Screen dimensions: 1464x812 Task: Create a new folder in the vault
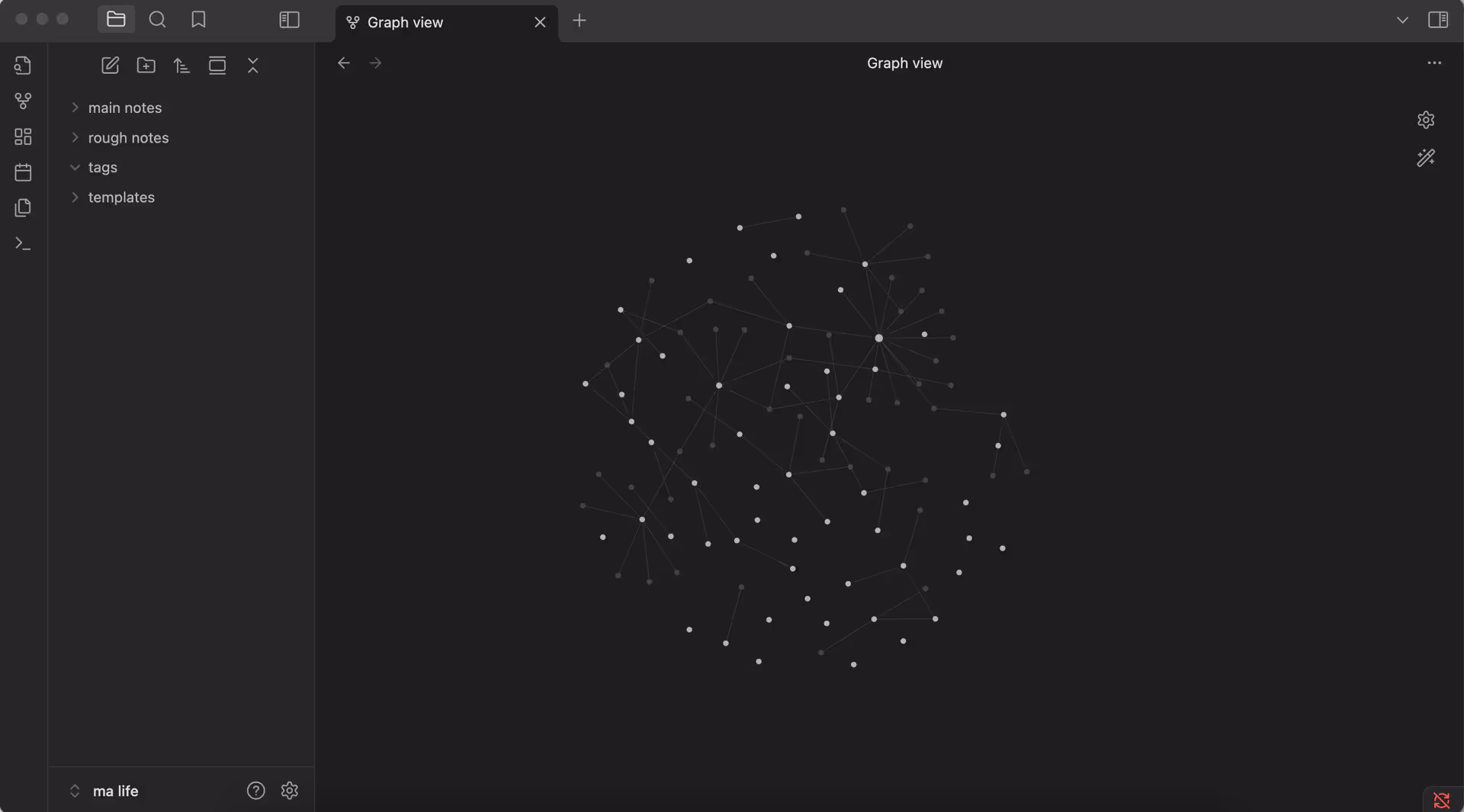[x=146, y=66]
